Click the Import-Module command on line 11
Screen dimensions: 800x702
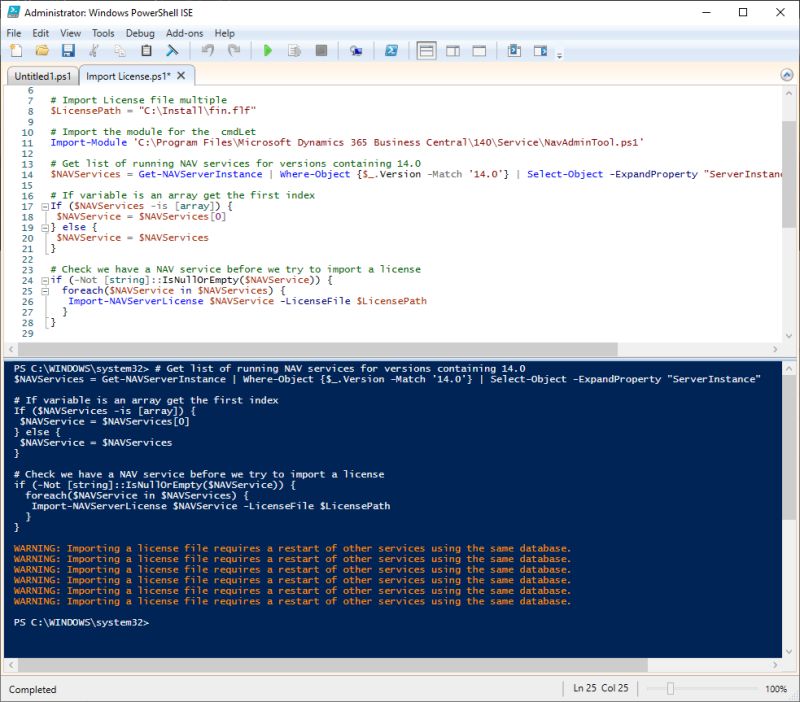coord(88,142)
